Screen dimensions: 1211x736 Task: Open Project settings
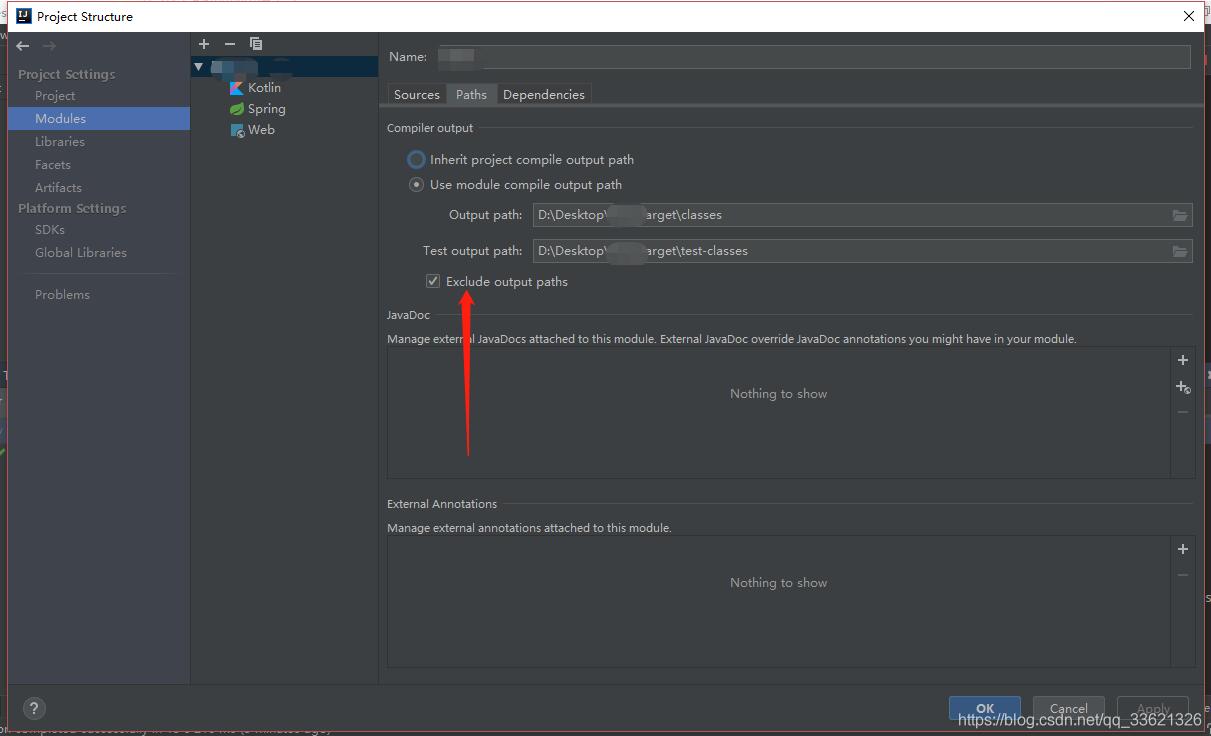(x=55, y=96)
